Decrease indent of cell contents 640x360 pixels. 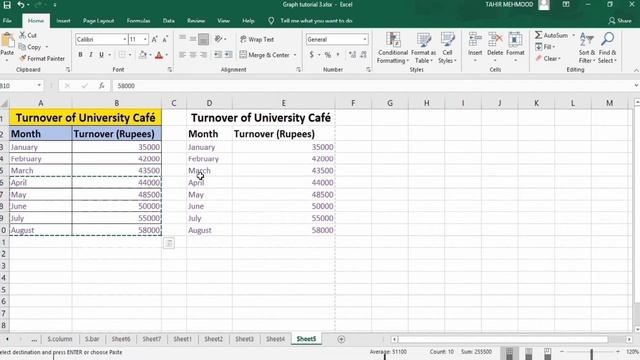[218, 55]
